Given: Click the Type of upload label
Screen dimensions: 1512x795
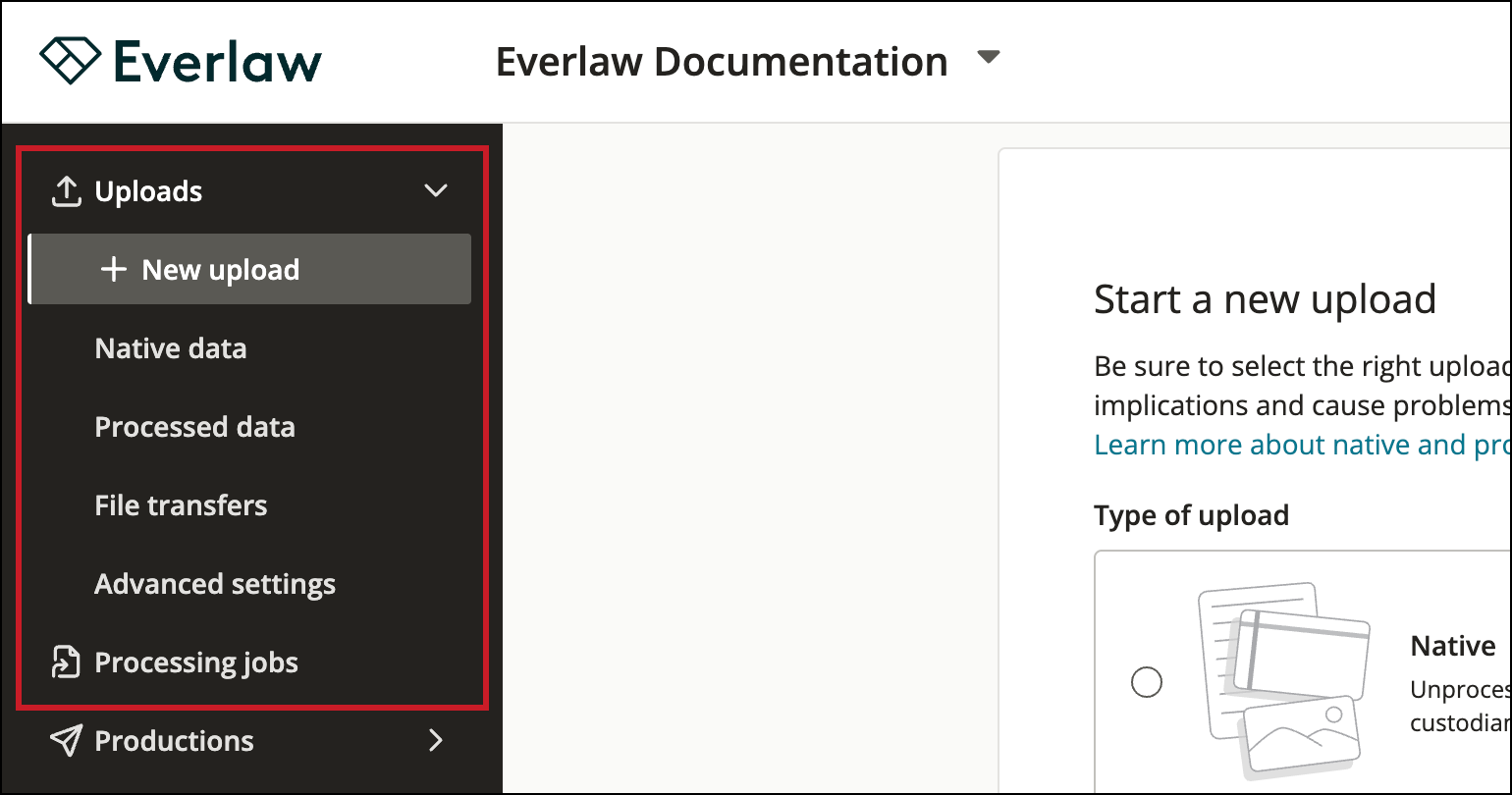Looking at the screenshot, I should click(1192, 515).
